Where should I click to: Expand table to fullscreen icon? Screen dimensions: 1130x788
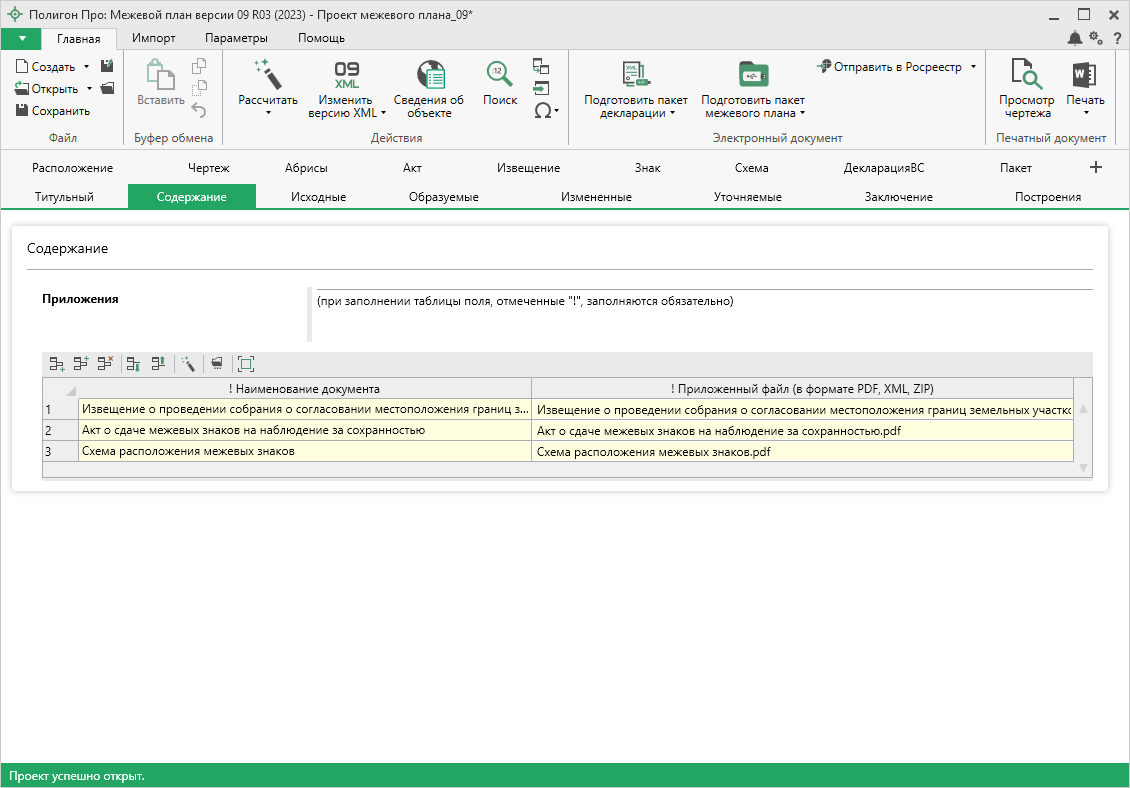point(246,364)
